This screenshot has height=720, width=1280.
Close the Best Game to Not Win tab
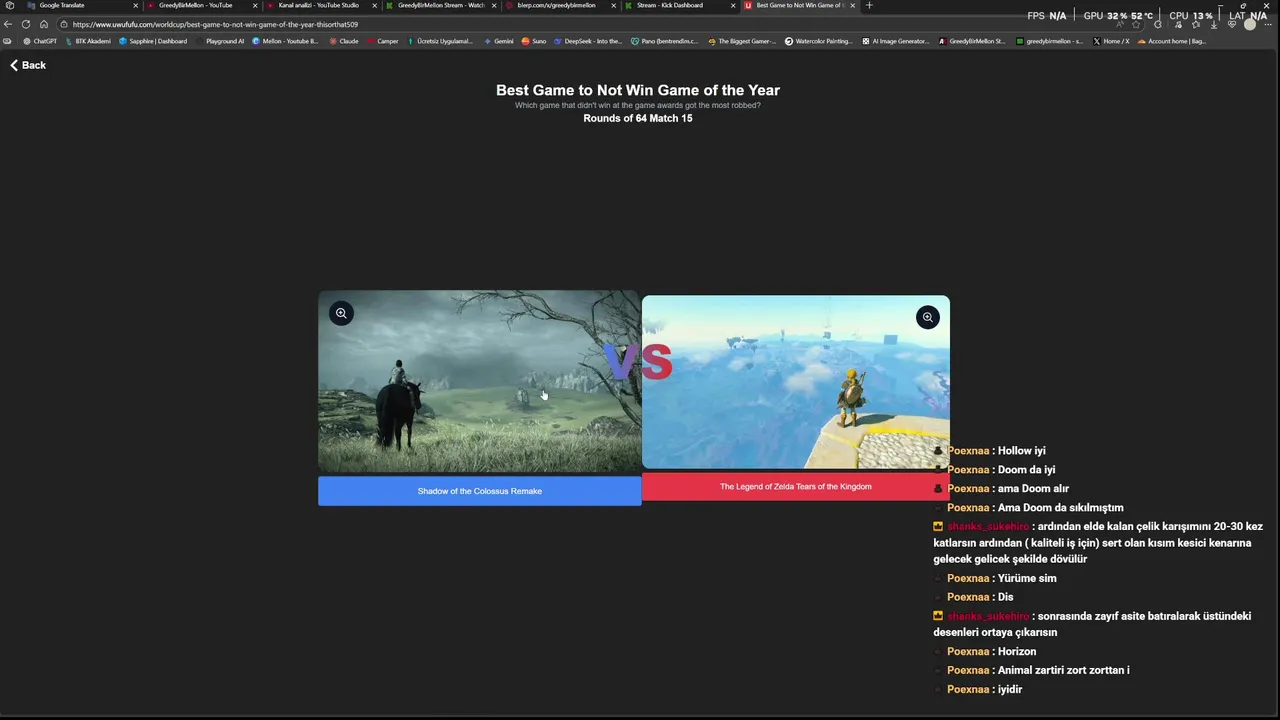pos(852,5)
